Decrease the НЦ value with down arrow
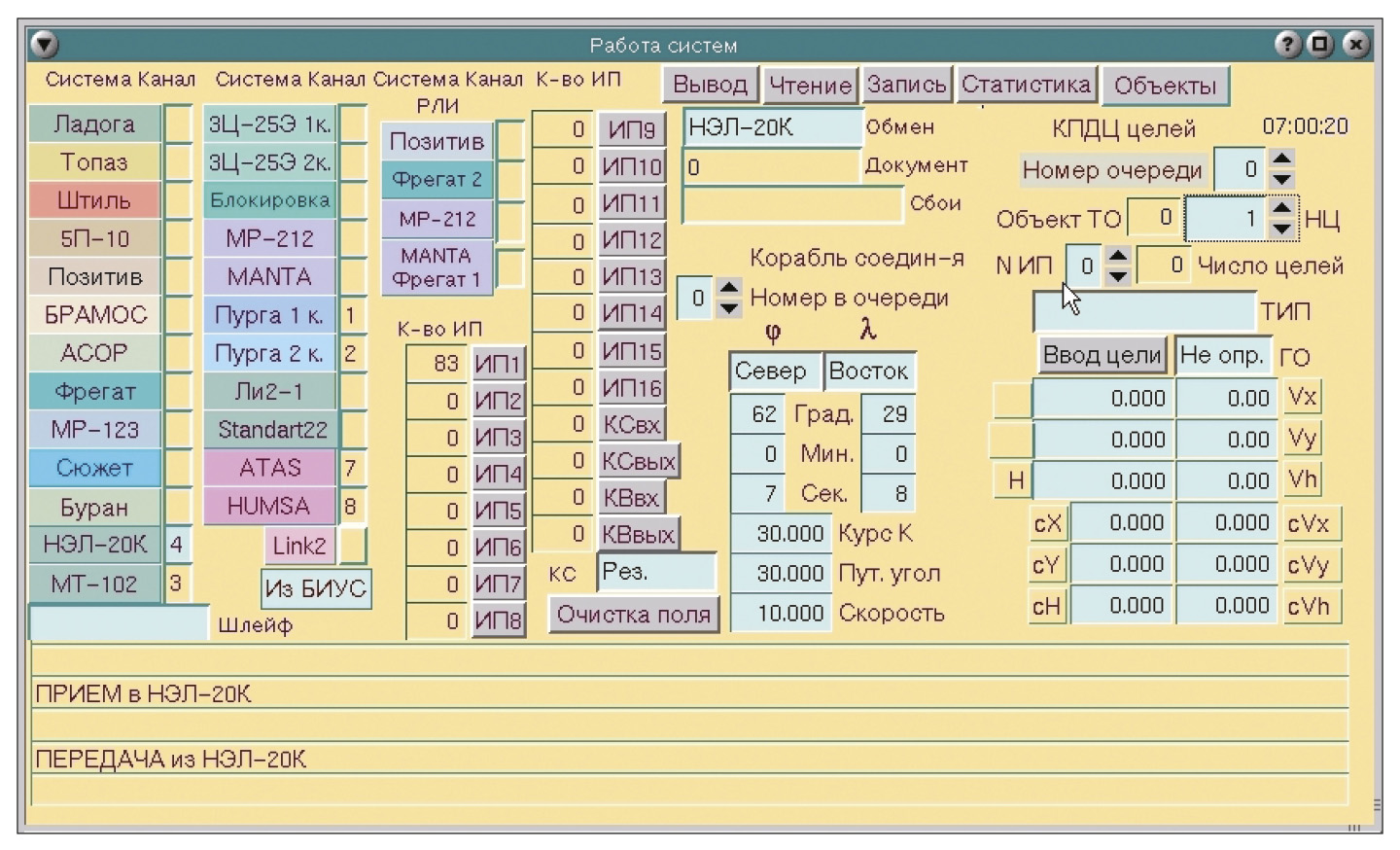 [1282, 229]
